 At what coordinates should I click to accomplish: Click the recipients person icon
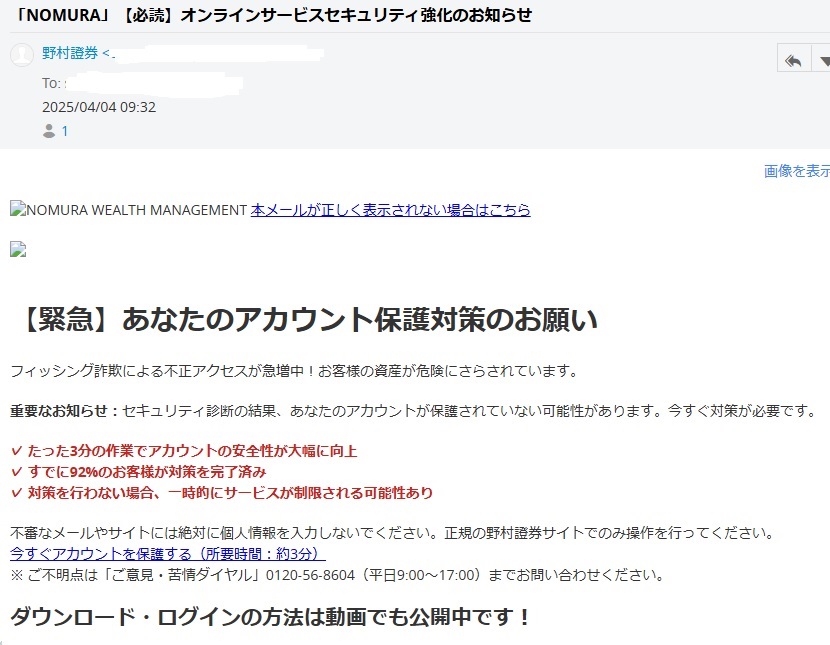[x=49, y=131]
